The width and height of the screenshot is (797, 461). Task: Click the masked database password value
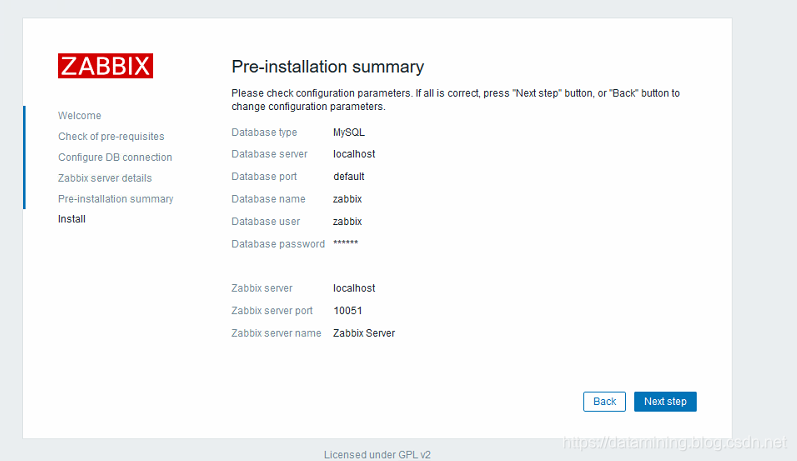(346, 243)
